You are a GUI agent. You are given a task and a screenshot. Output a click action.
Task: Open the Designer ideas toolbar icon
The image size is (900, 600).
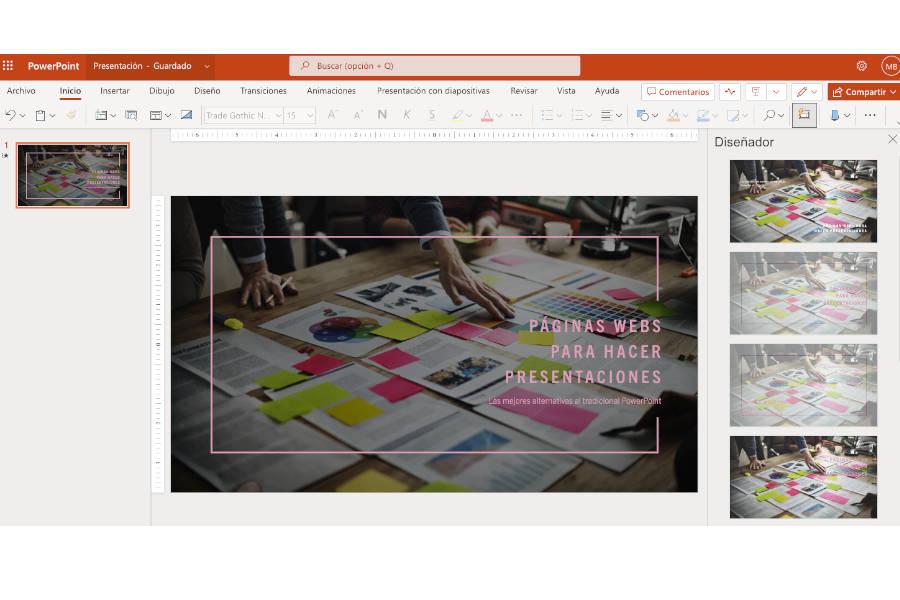(x=803, y=115)
